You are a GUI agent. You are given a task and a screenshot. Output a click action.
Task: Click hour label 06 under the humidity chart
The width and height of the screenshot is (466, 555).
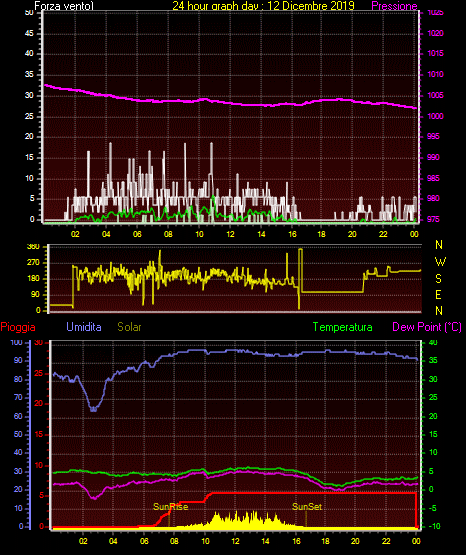144,541
